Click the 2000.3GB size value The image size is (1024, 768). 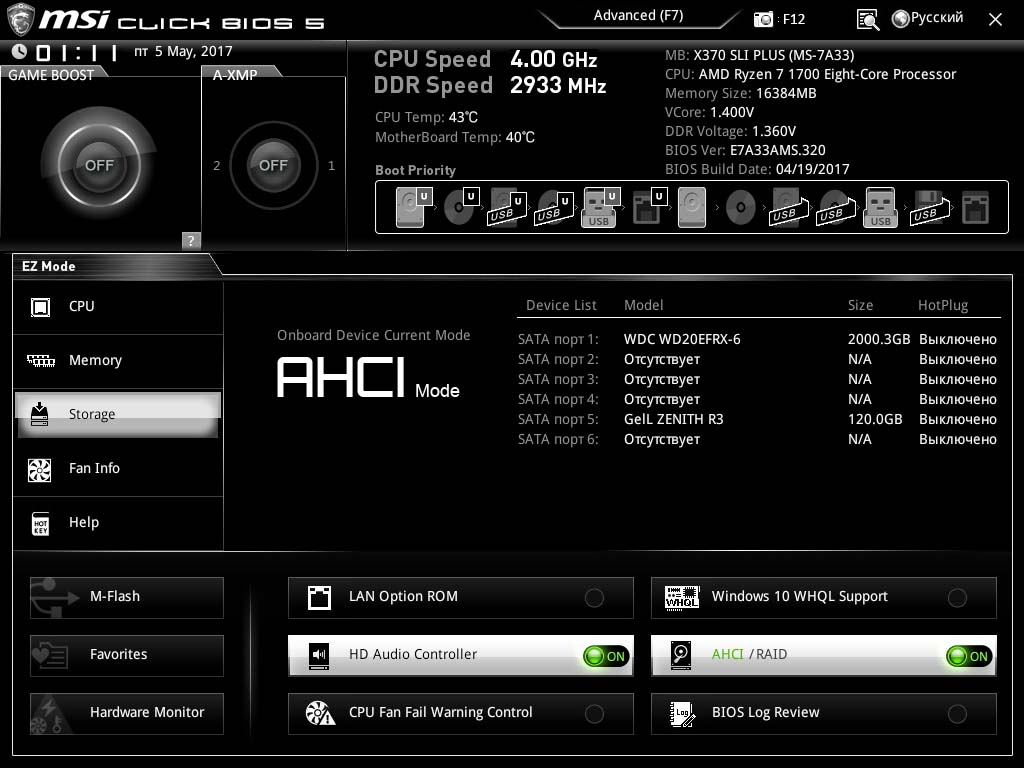pos(878,339)
